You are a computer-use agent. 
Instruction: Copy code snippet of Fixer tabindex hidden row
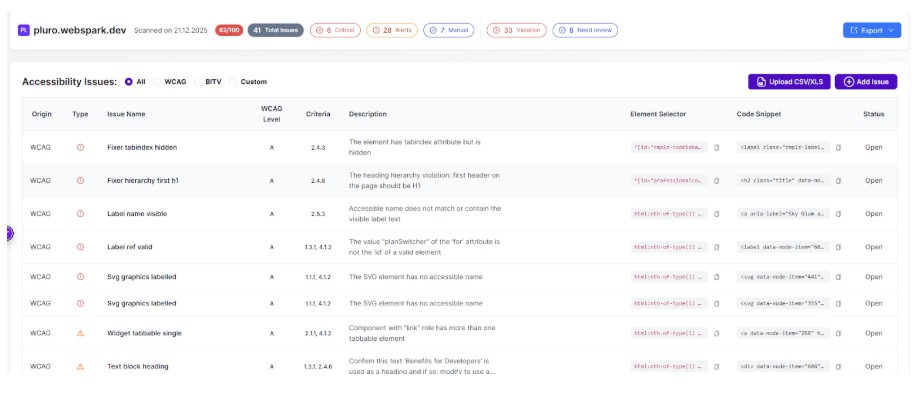tap(839, 148)
